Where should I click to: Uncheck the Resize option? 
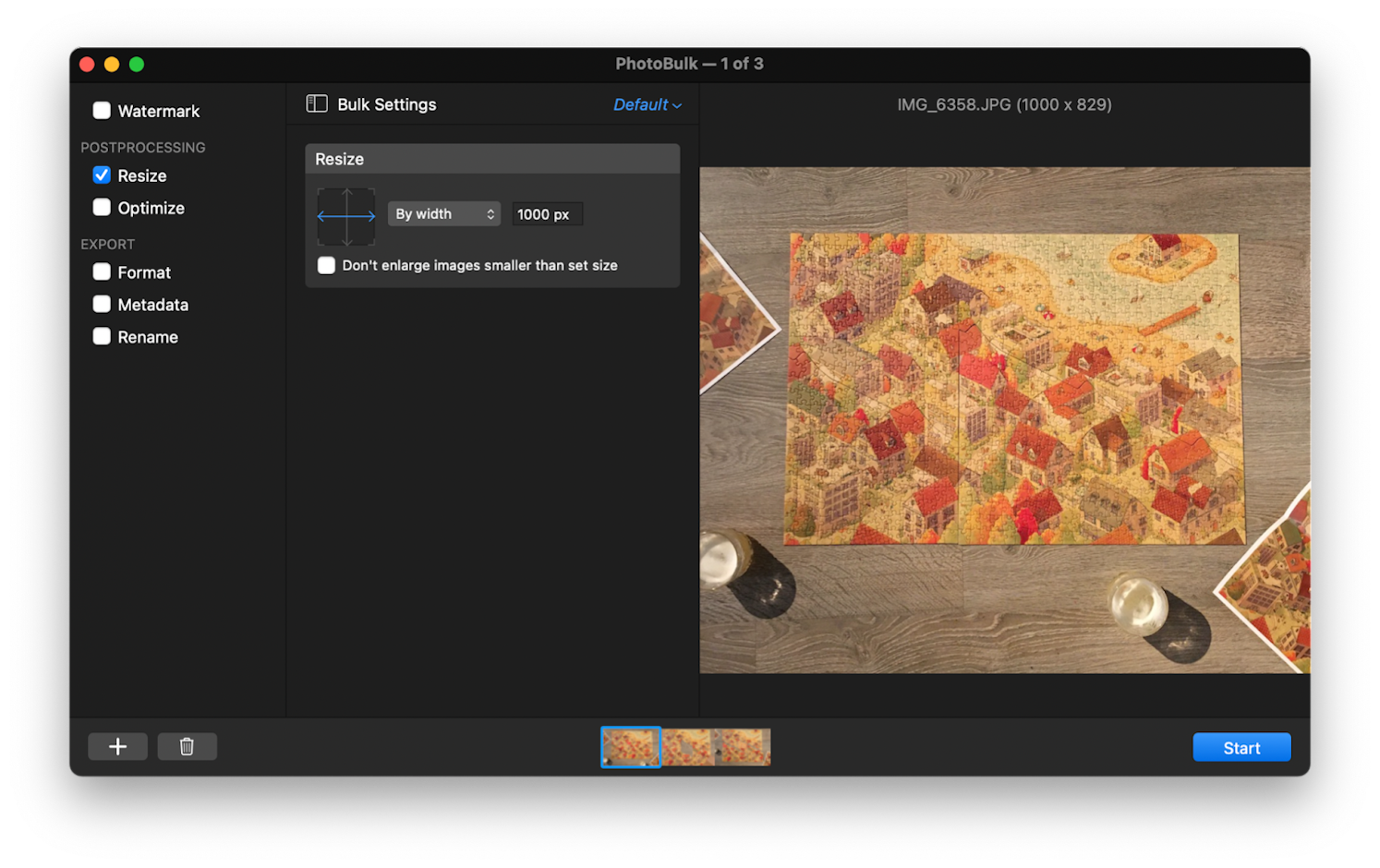tap(102, 175)
